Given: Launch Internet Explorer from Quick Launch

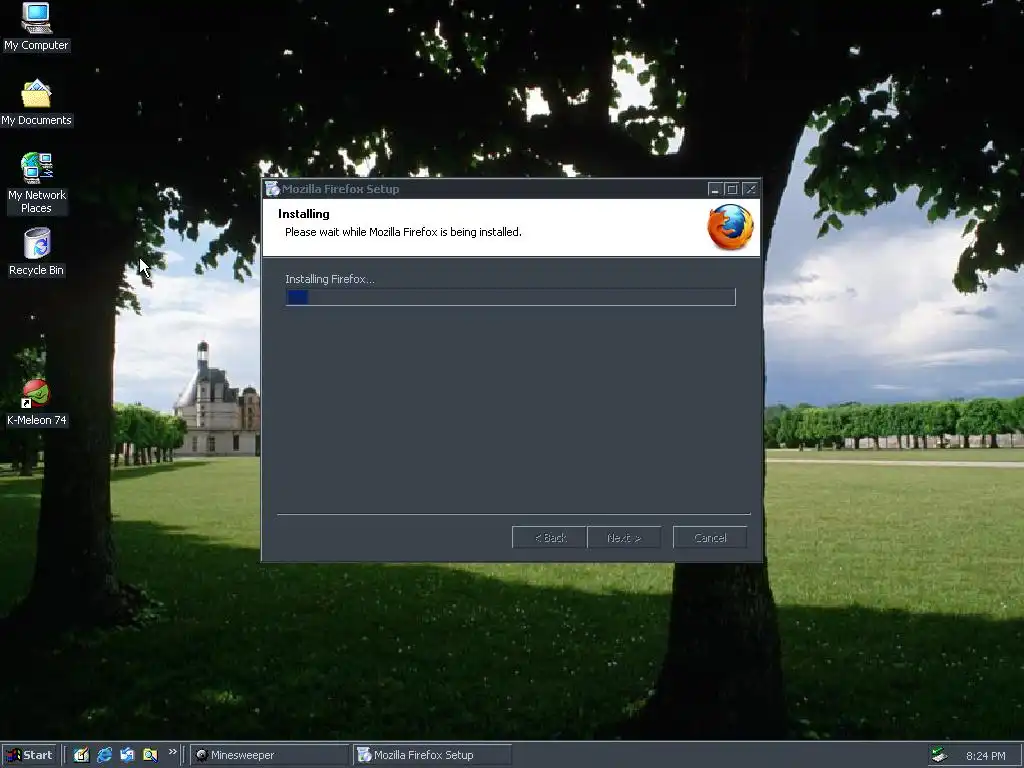Looking at the screenshot, I should pyautogui.click(x=104, y=755).
